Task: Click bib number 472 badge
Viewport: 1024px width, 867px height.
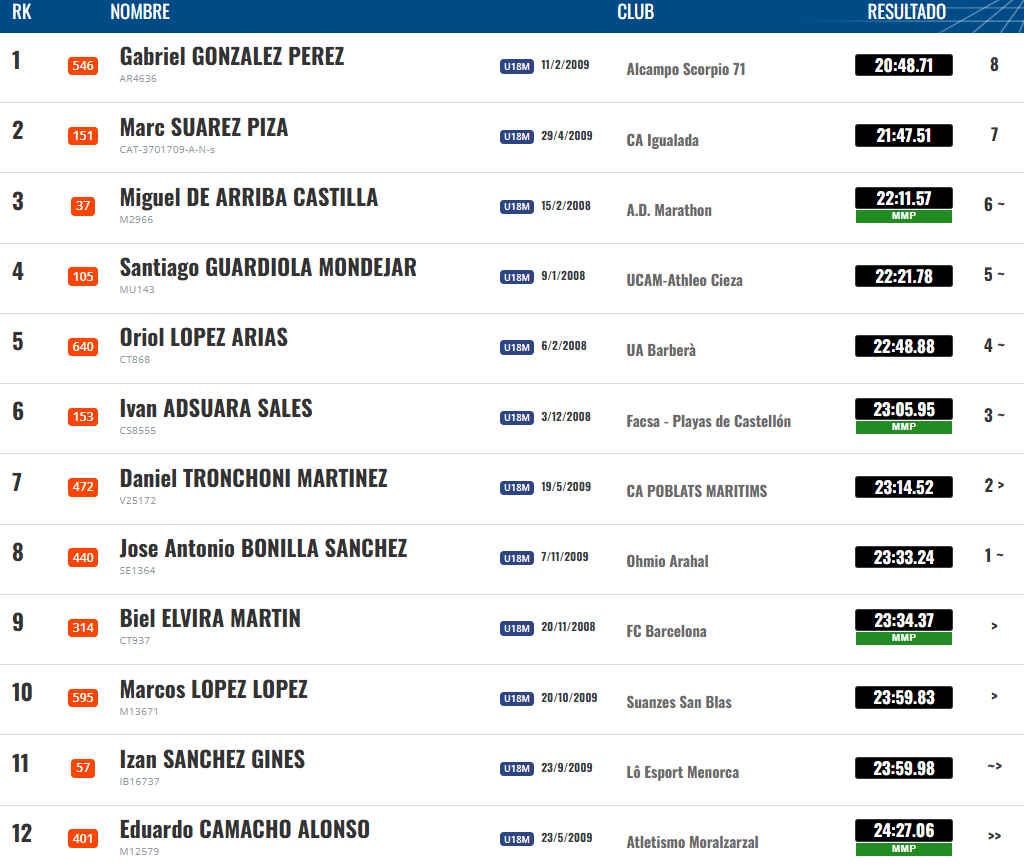Action: (x=83, y=487)
